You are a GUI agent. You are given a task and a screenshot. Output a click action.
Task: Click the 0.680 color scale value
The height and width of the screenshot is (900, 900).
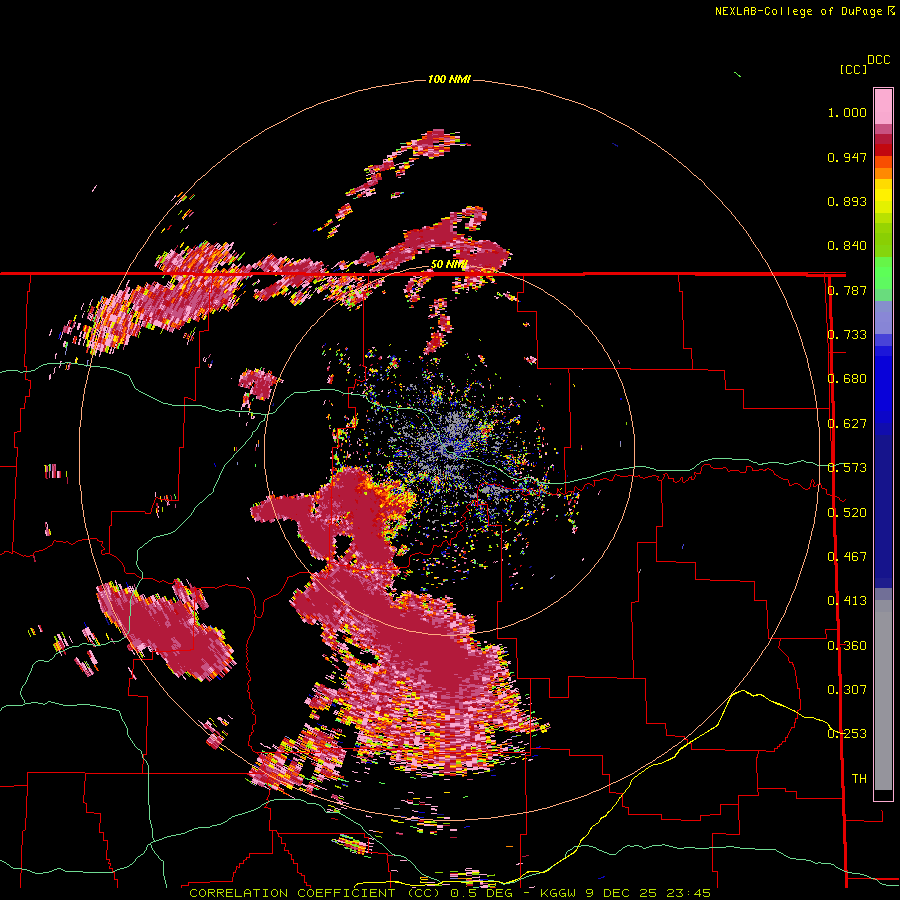(x=847, y=379)
